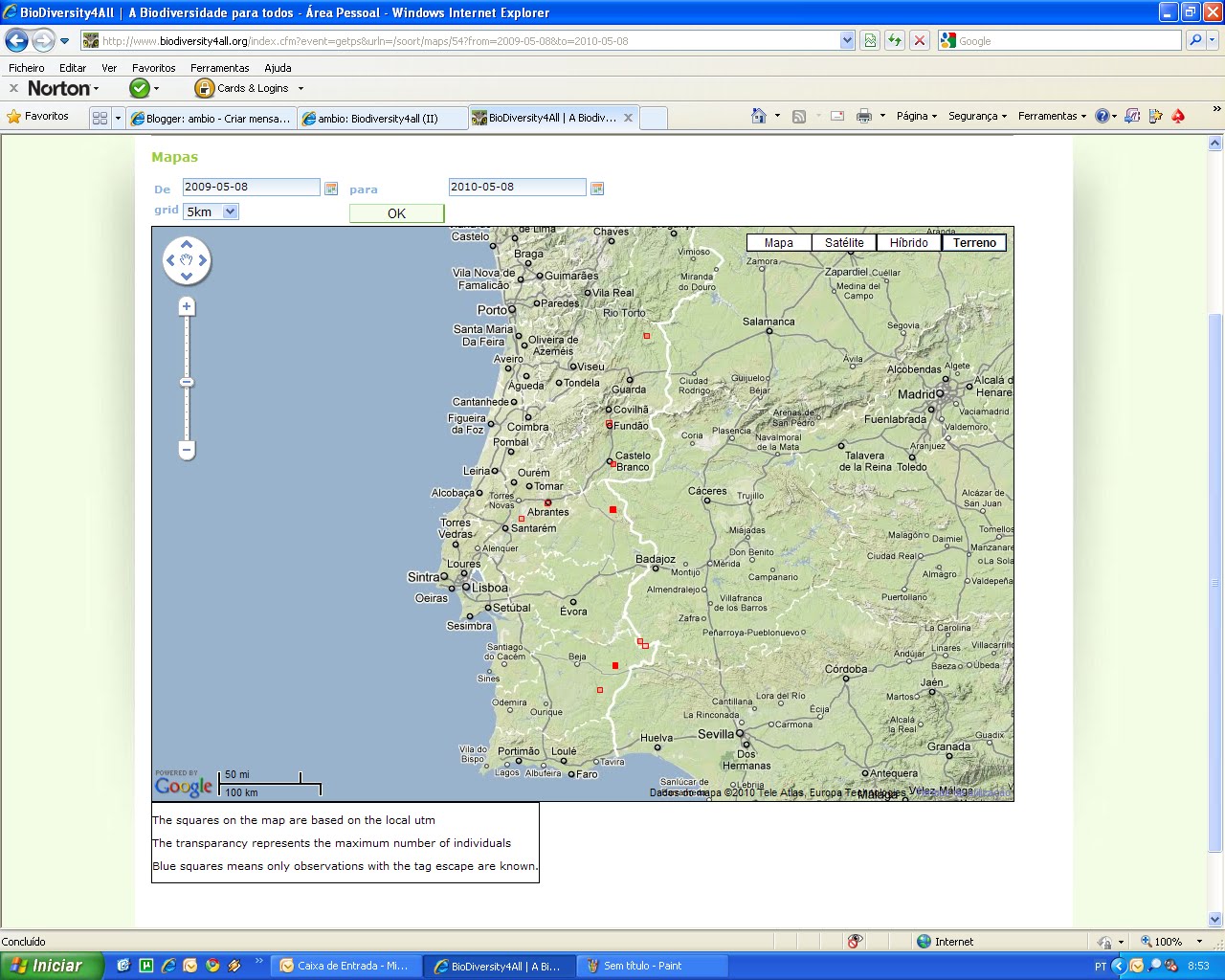Screen dimensions: 1225x980
Task: Start a search with the magnifier icon
Action: (x=1195, y=40)
